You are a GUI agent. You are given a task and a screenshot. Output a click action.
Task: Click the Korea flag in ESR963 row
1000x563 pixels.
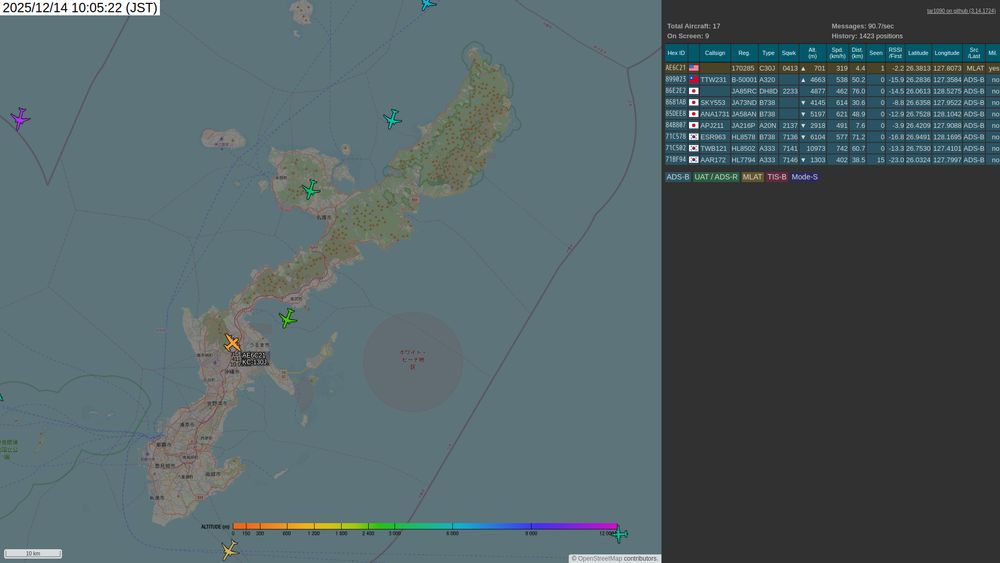click(693, 137)
